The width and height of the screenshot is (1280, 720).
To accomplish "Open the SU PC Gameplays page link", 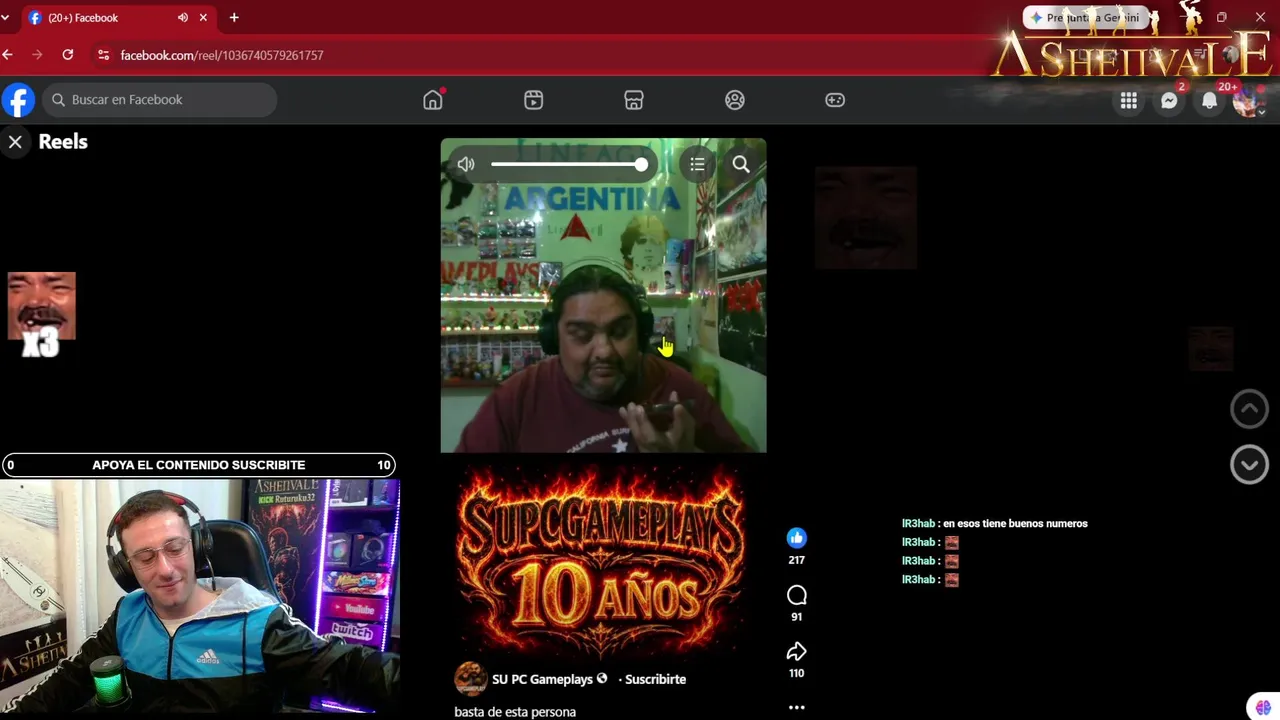I will pos(542,679).
